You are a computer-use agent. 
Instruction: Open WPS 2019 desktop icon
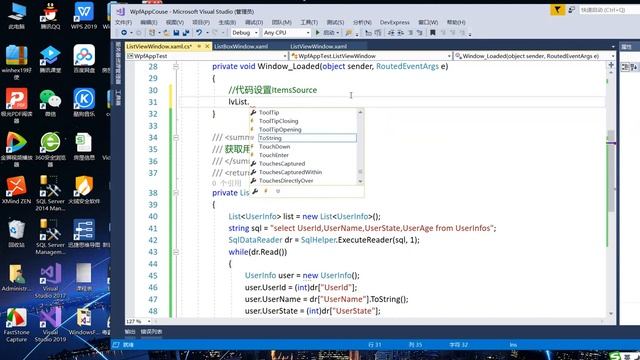click(x=84, y=16)
